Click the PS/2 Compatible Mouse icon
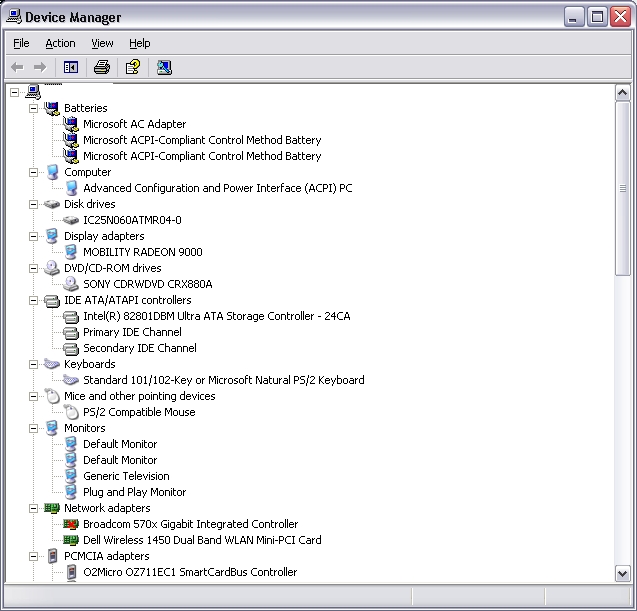The width and height of the screenshot is (637, 611). click(71, 412)
